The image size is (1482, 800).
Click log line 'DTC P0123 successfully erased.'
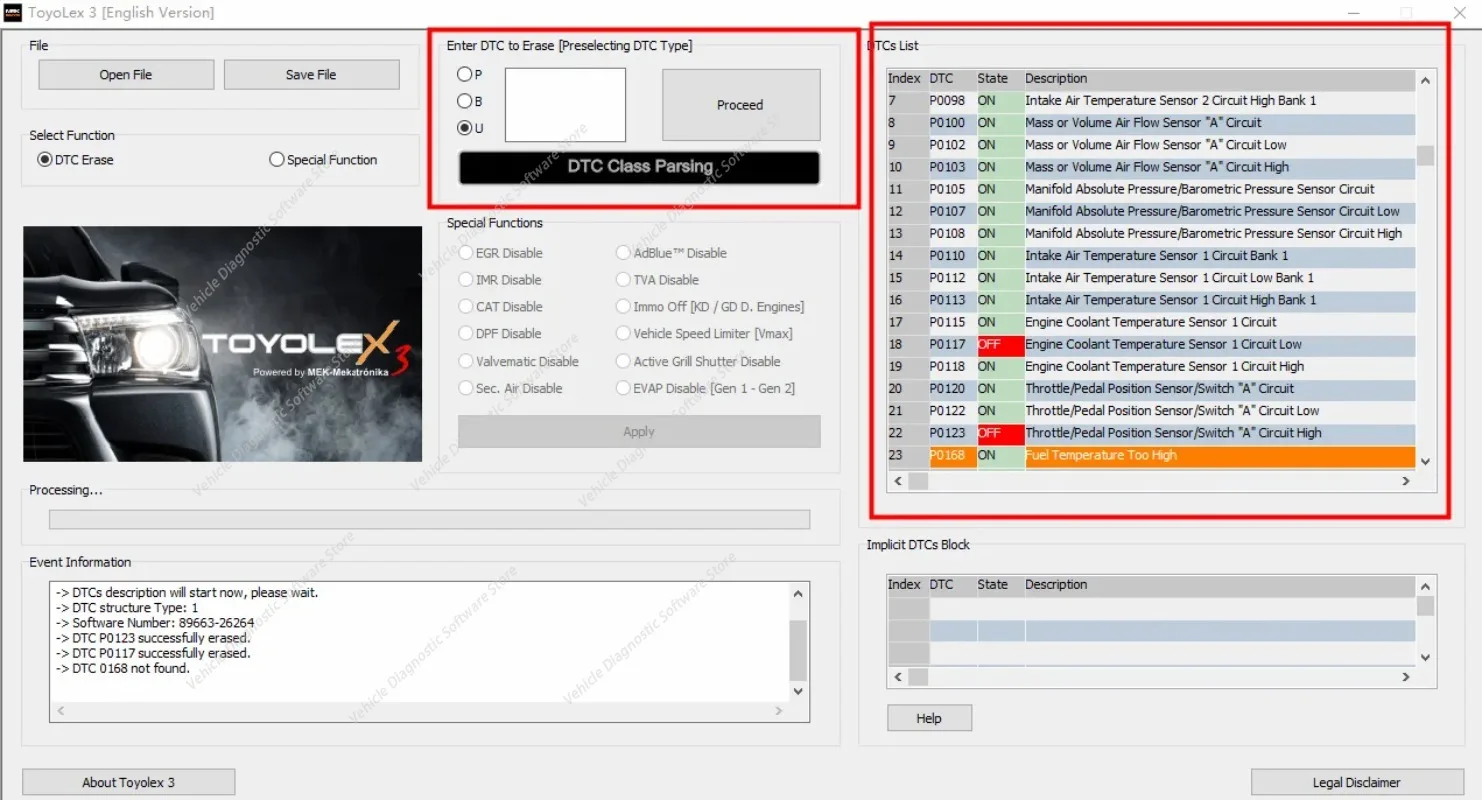pyautogui.click(x=154, y=638)
